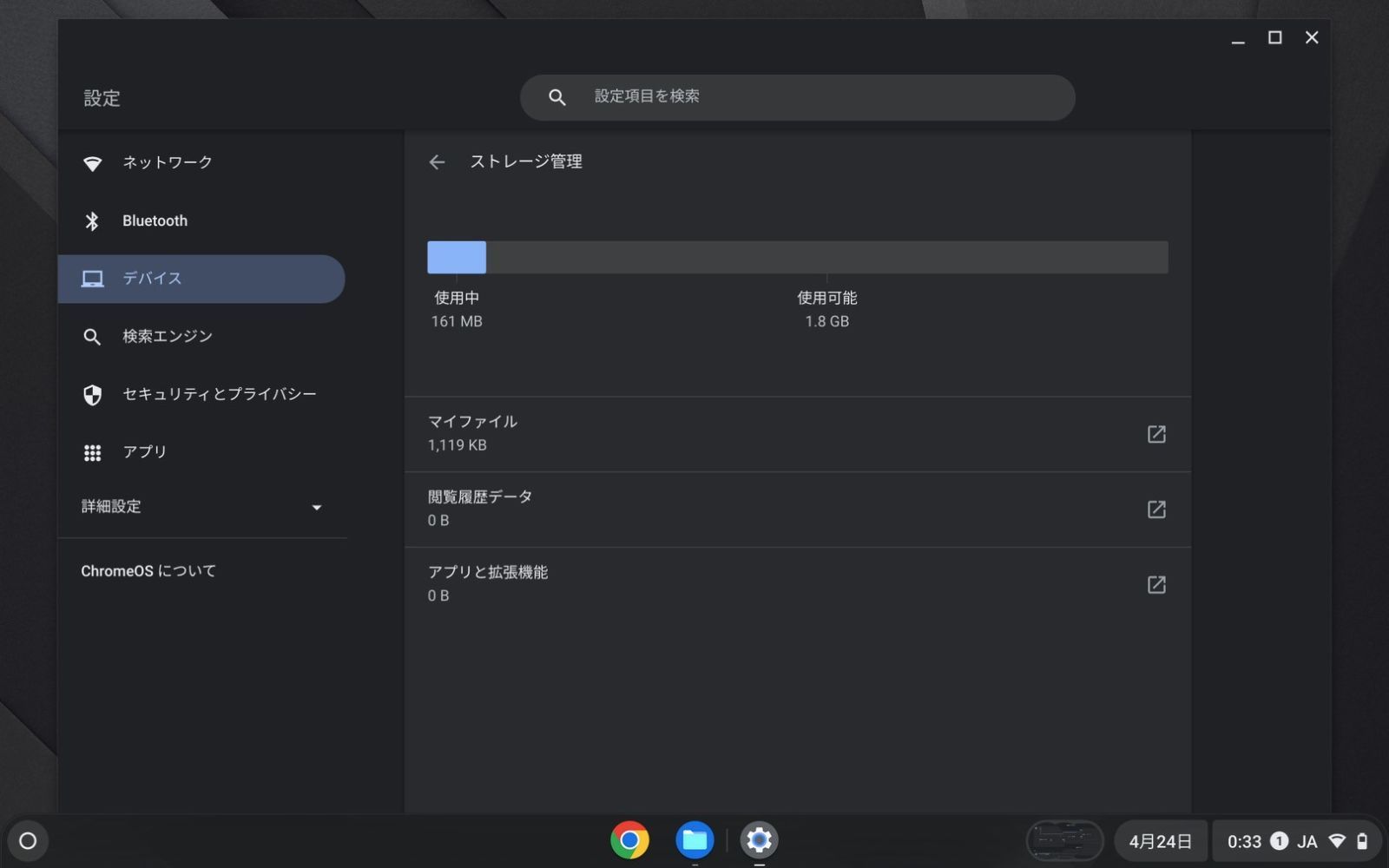
Task: Click the 使用中 label
Action: point(457,298)
